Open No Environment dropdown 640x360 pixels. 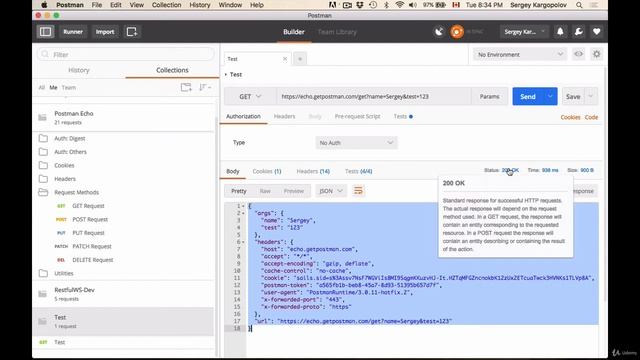[520, 54]
